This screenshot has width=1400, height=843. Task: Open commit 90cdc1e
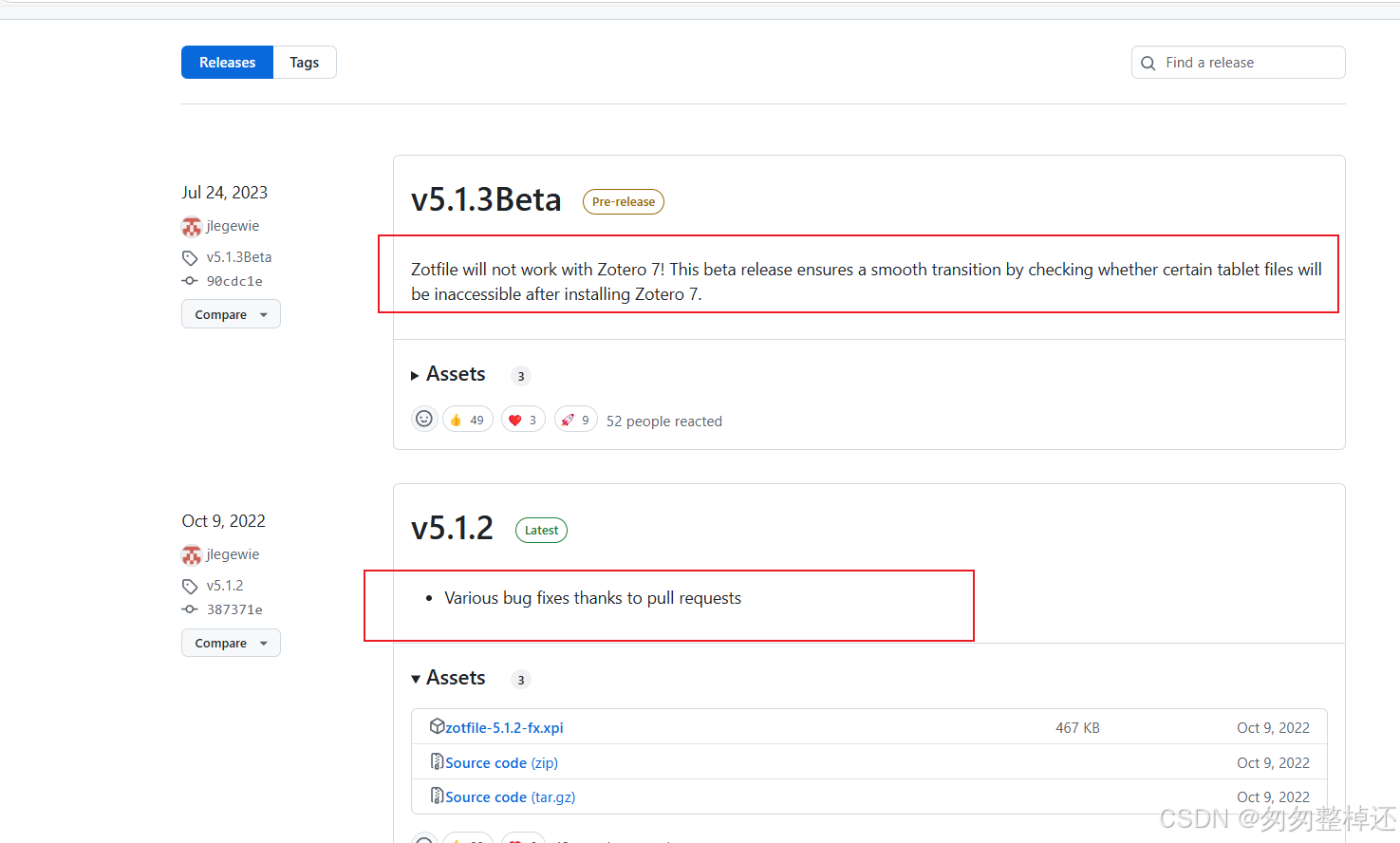(234, 281)
